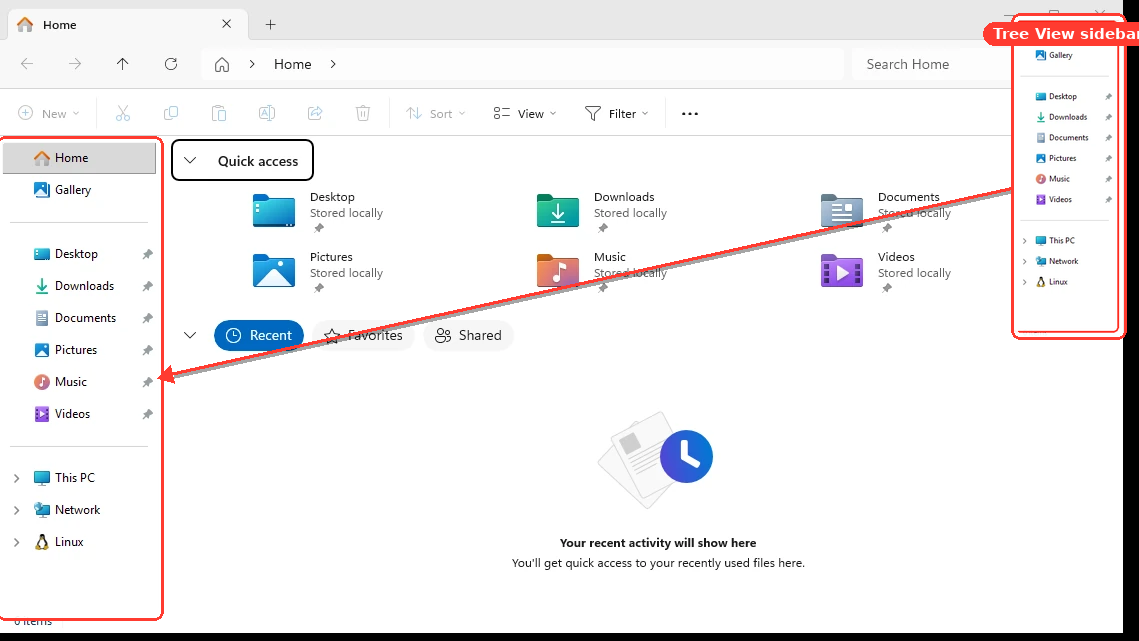Open the Pictures folder in Quick access
Image resolution: width=1139 pixels, height=641 pixels.
[274, 271]
